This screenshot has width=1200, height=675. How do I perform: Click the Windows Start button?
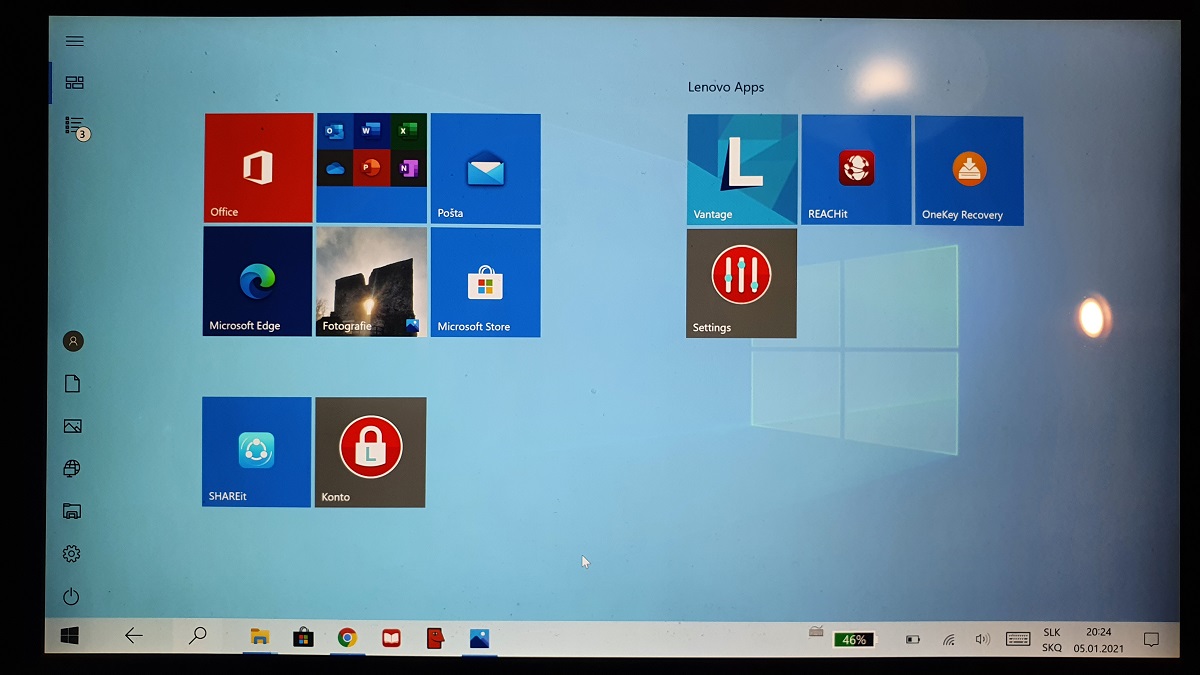click(69, 636)
